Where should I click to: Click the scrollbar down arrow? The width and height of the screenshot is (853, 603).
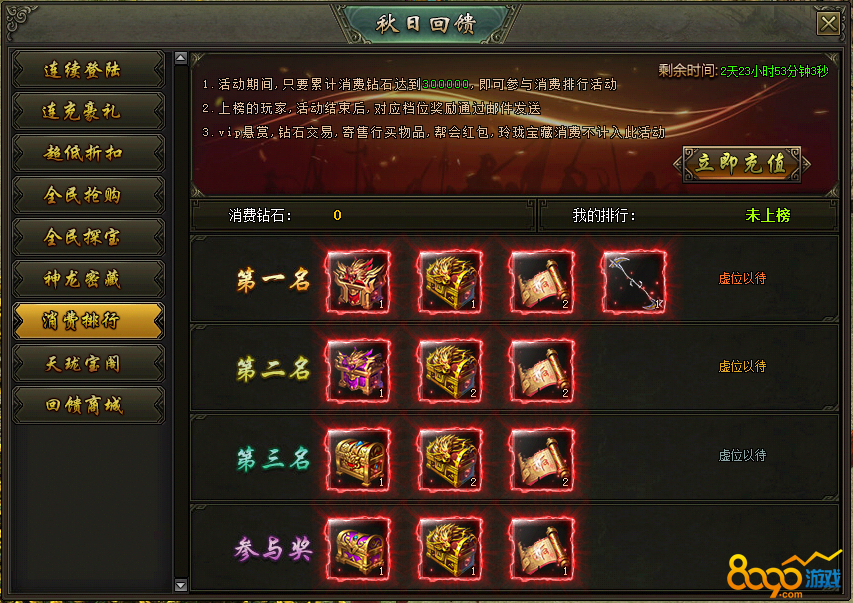pos(181,585)
